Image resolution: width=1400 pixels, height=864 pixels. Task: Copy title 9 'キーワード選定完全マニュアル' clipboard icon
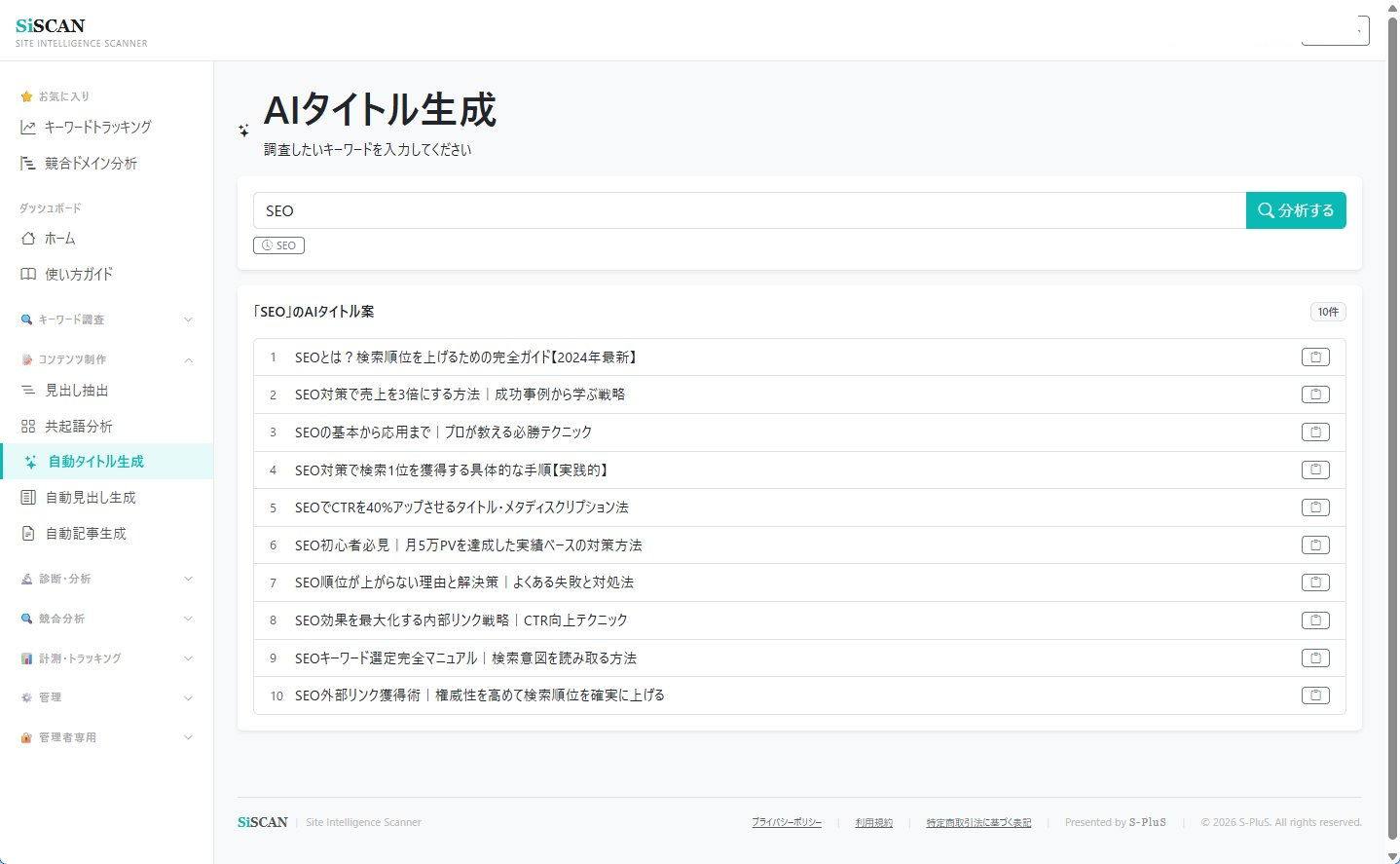[1315, 658]
